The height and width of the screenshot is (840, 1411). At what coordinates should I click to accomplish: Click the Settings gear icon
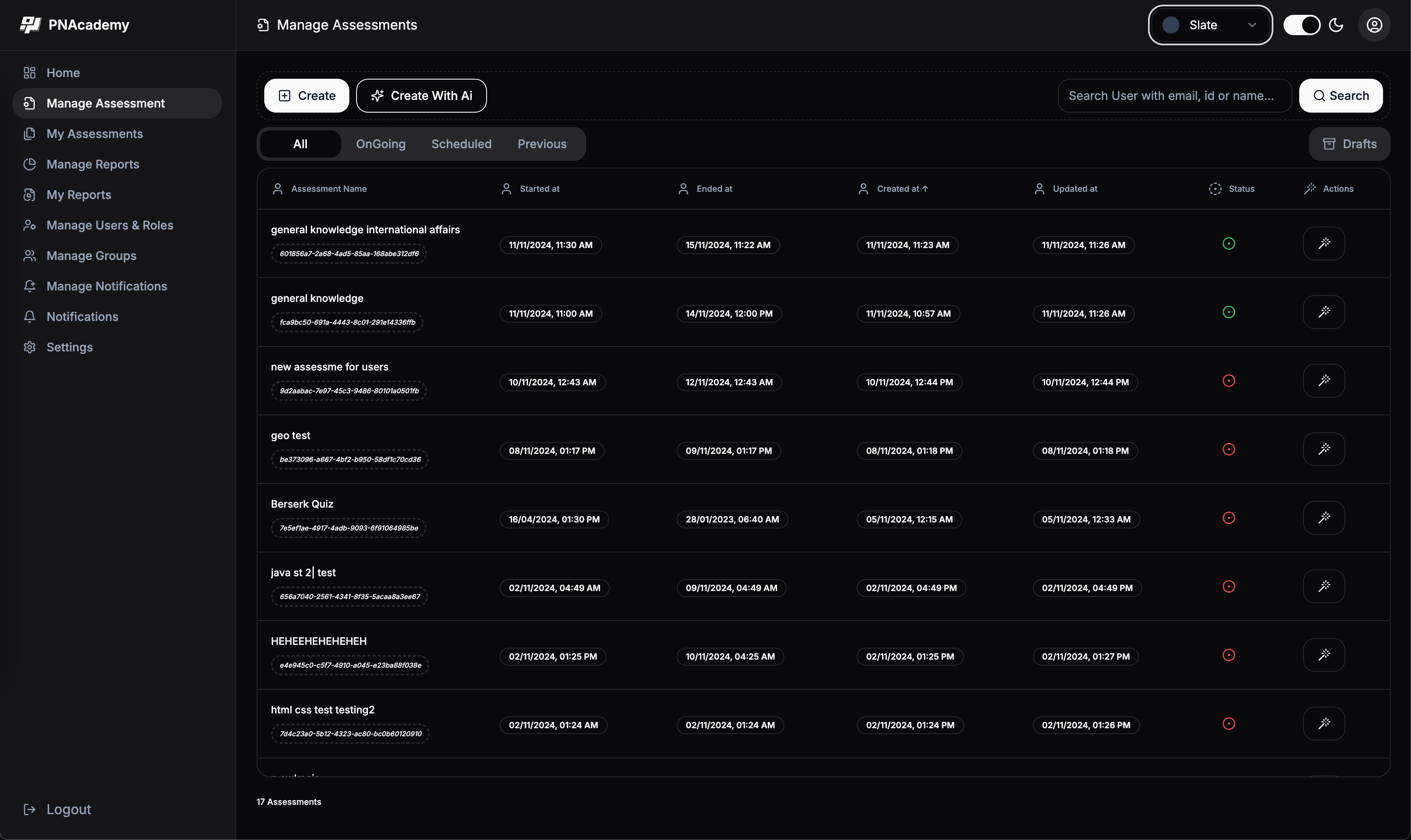(30, 347)
